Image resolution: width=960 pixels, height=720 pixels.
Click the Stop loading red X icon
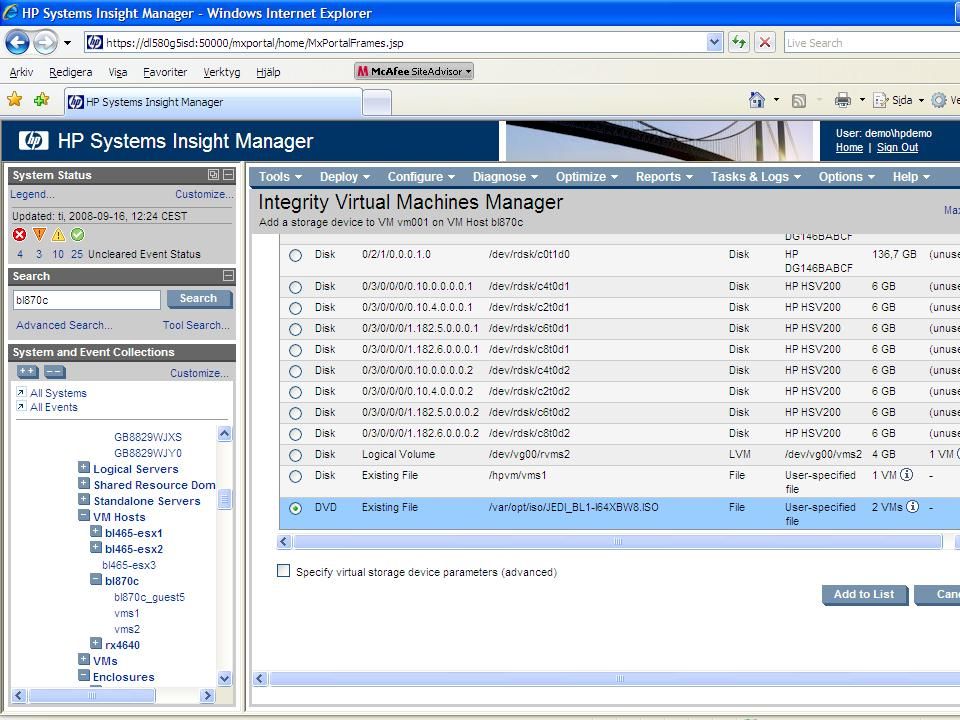click(x=765, y=42)
